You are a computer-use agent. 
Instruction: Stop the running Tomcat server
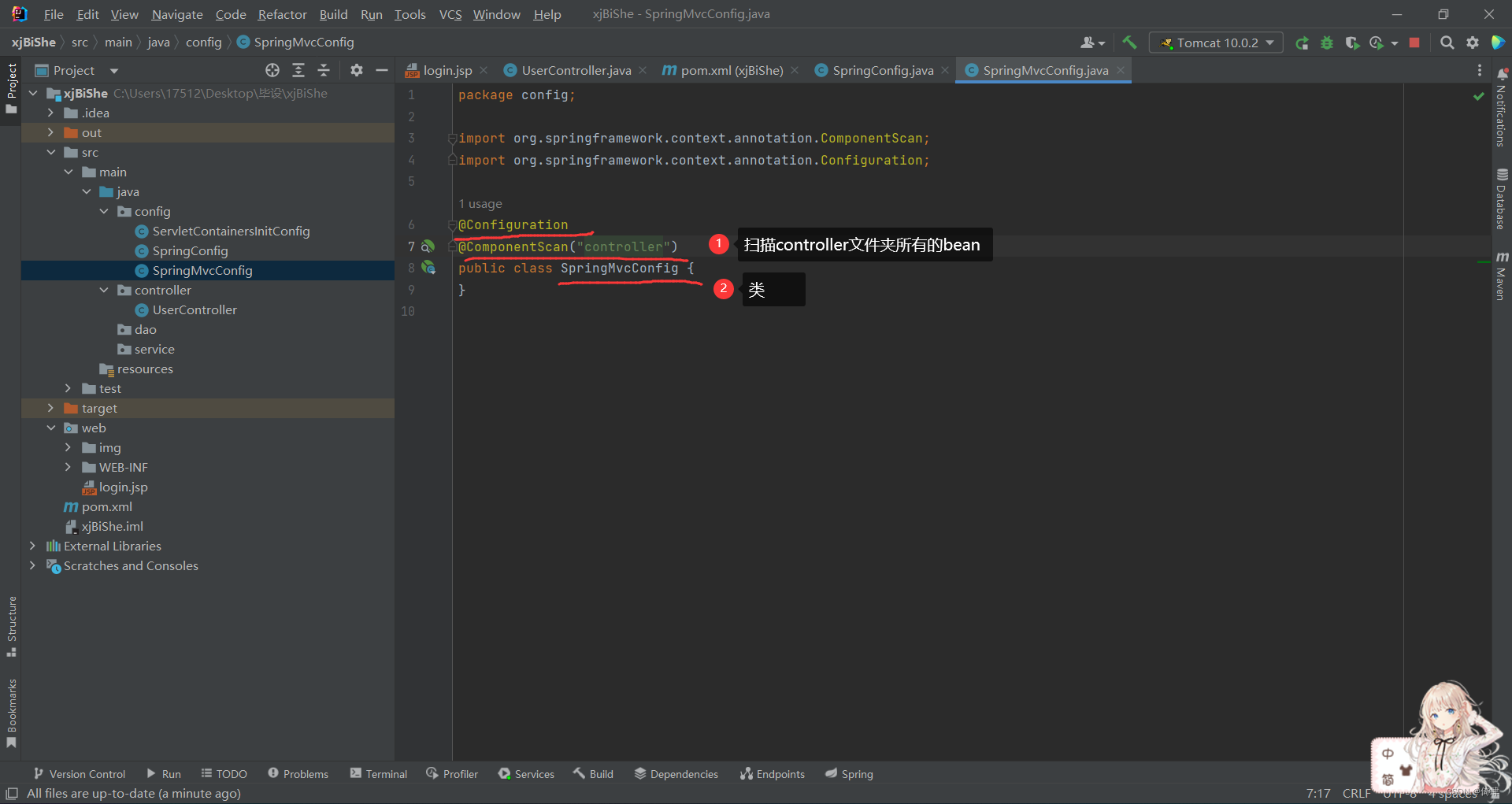(x=1414, y=43)
